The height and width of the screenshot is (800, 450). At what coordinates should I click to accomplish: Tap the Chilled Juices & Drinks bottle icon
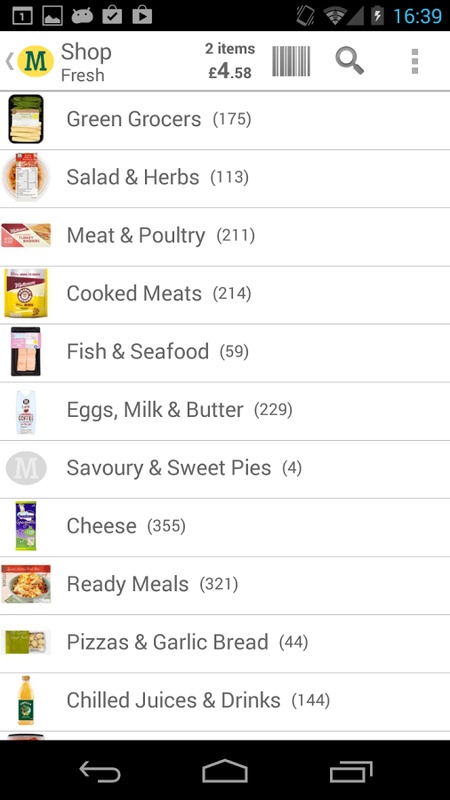pos(26,701)
